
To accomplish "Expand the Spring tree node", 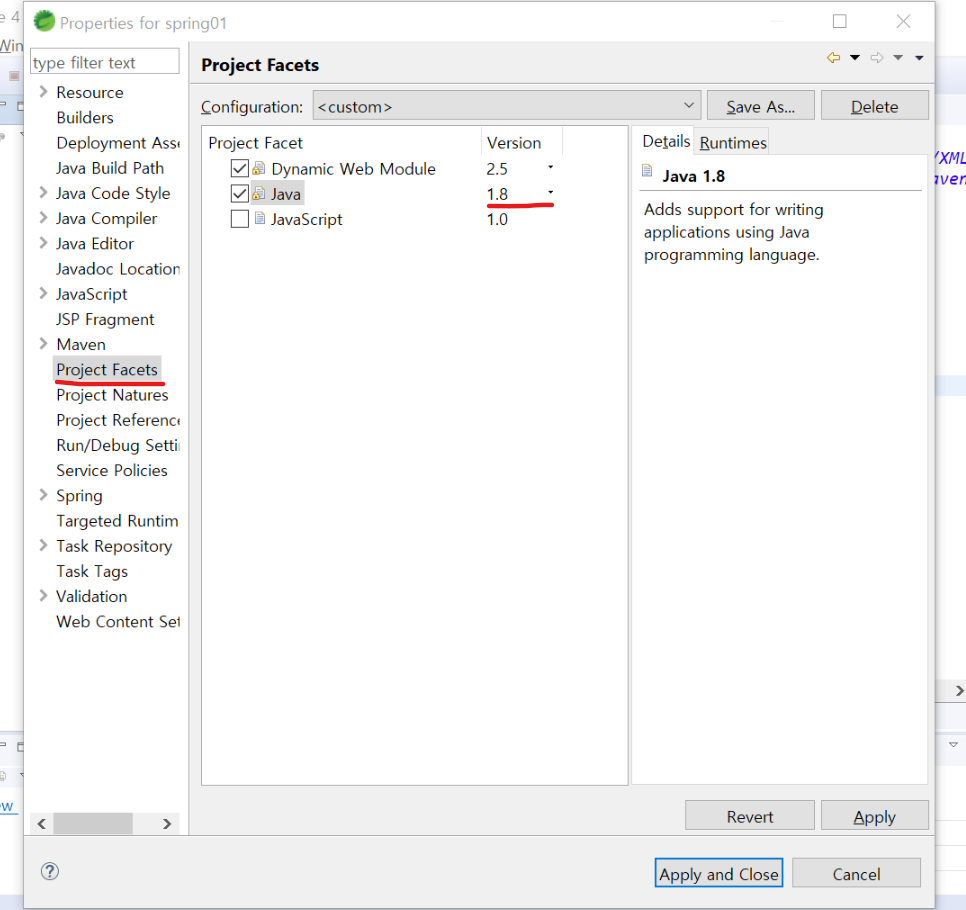I will coord(43,495).
